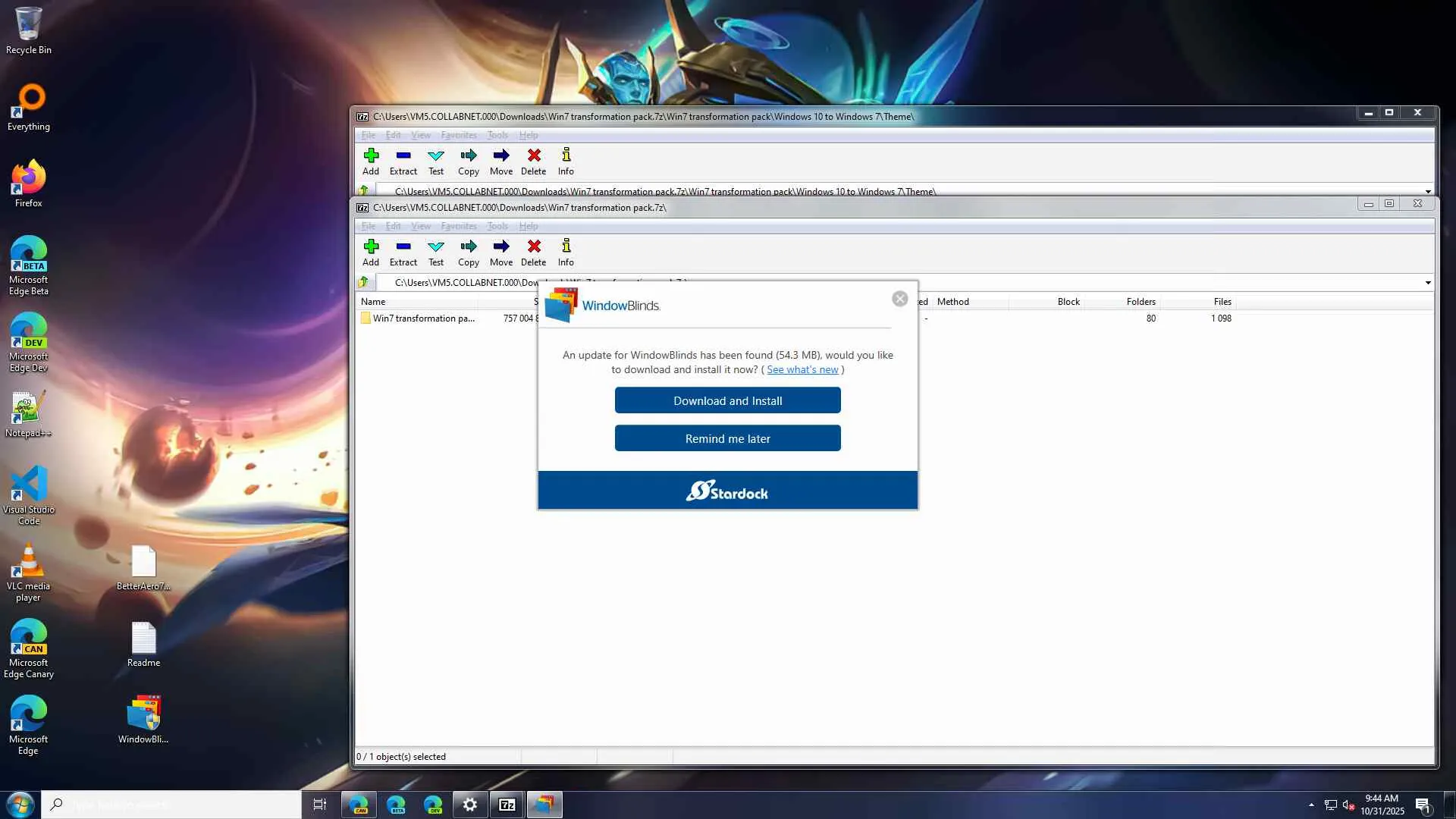Open Favorites menu in Theme window
Viewport: 1456px width, 819px height.
[459, 135]
